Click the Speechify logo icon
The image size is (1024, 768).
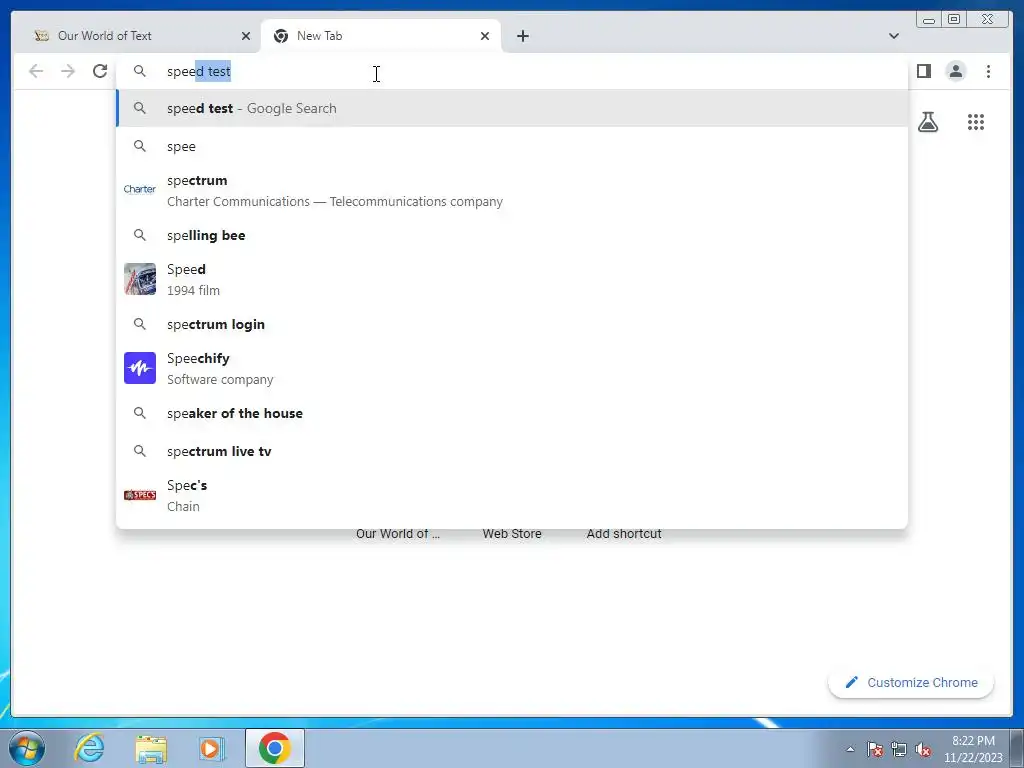pos(140,368)
